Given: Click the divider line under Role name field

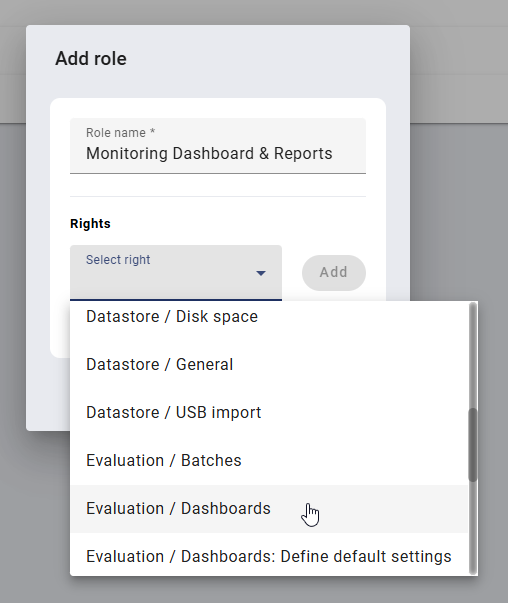Looking at the screenshot, I should click(x=218, y=197).
